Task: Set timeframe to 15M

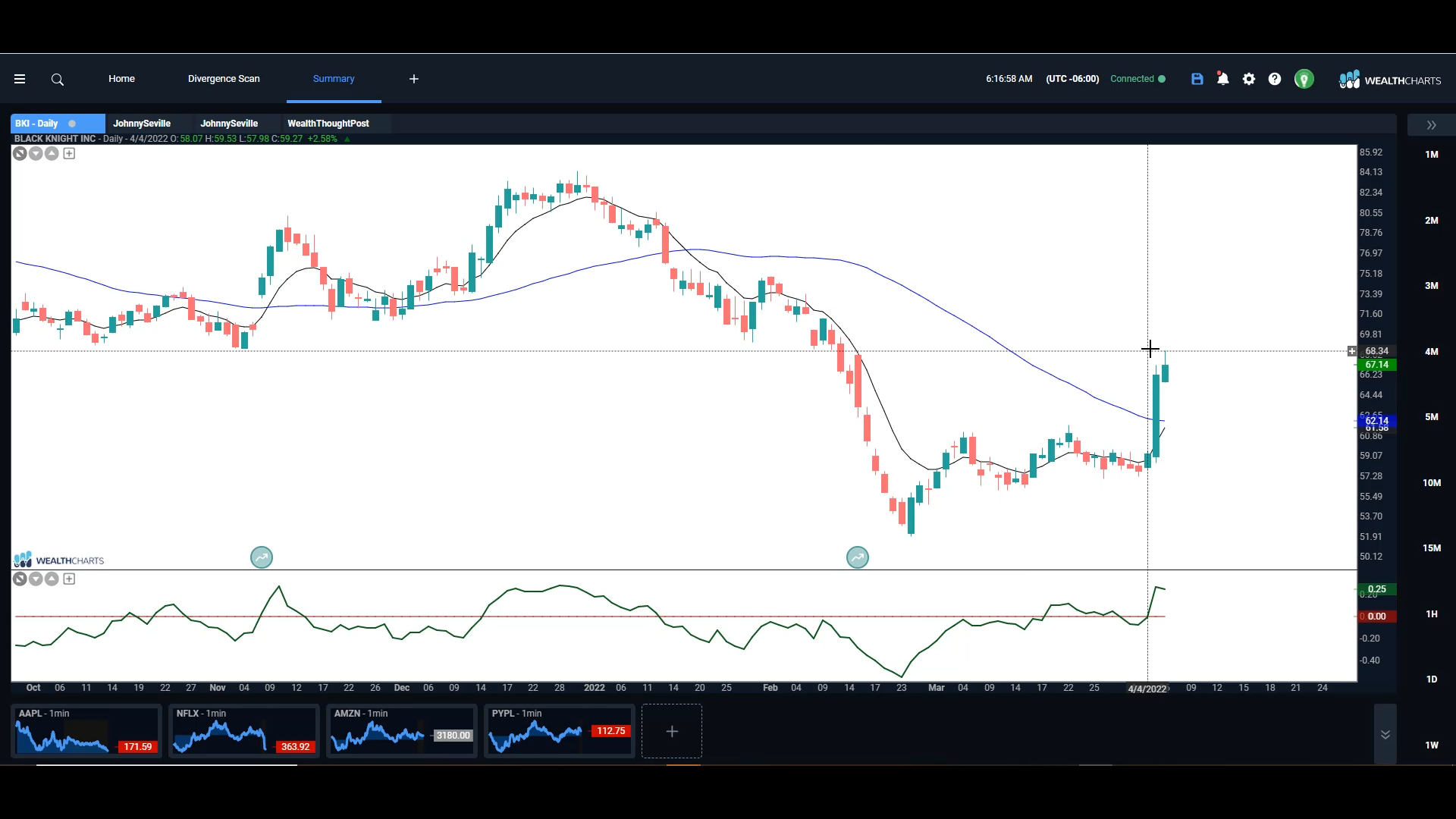Action: [x=1432, y=548]
